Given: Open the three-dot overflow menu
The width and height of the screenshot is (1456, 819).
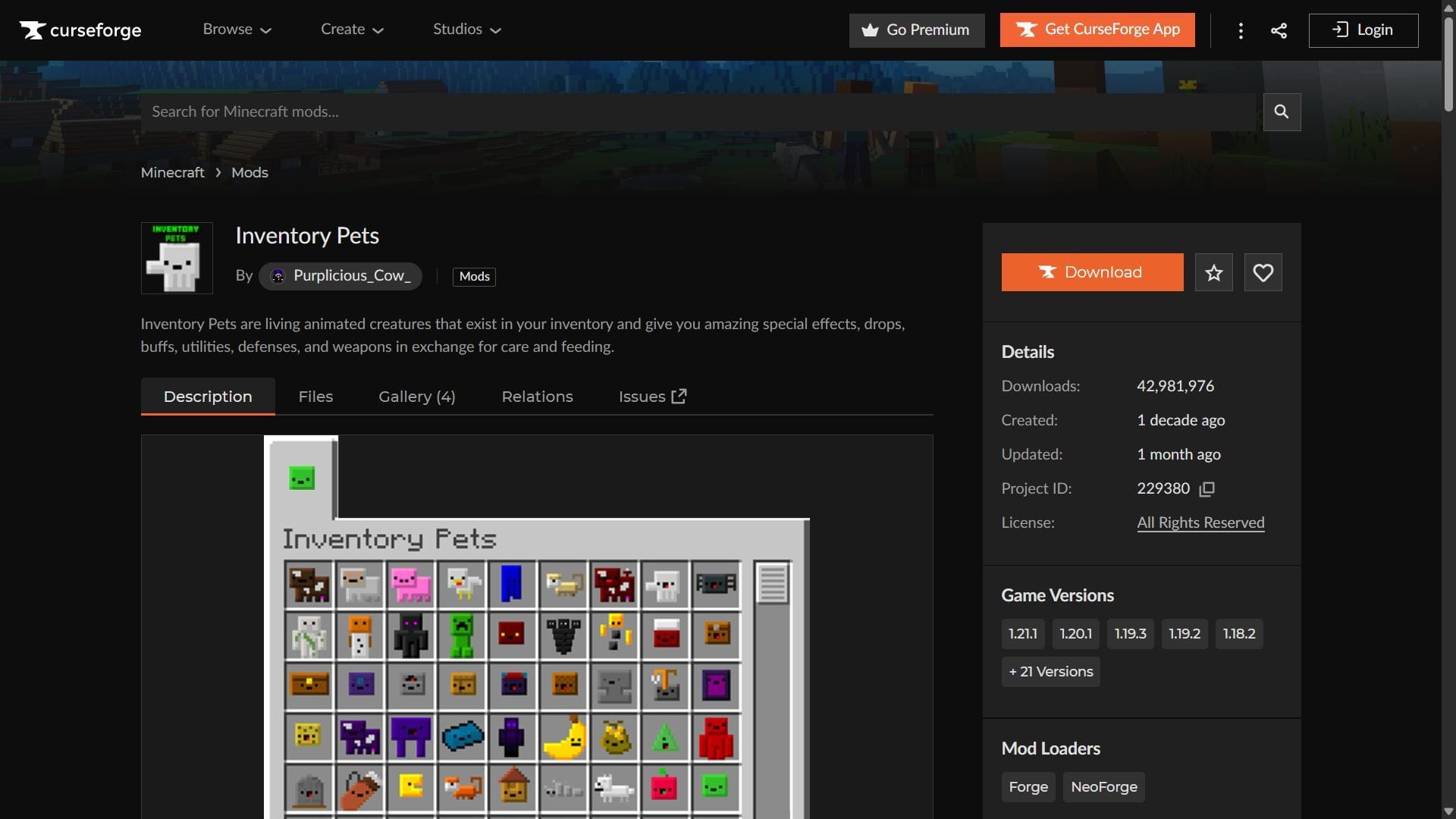Looking at the screenshot, I should (x=1241, y=30).
